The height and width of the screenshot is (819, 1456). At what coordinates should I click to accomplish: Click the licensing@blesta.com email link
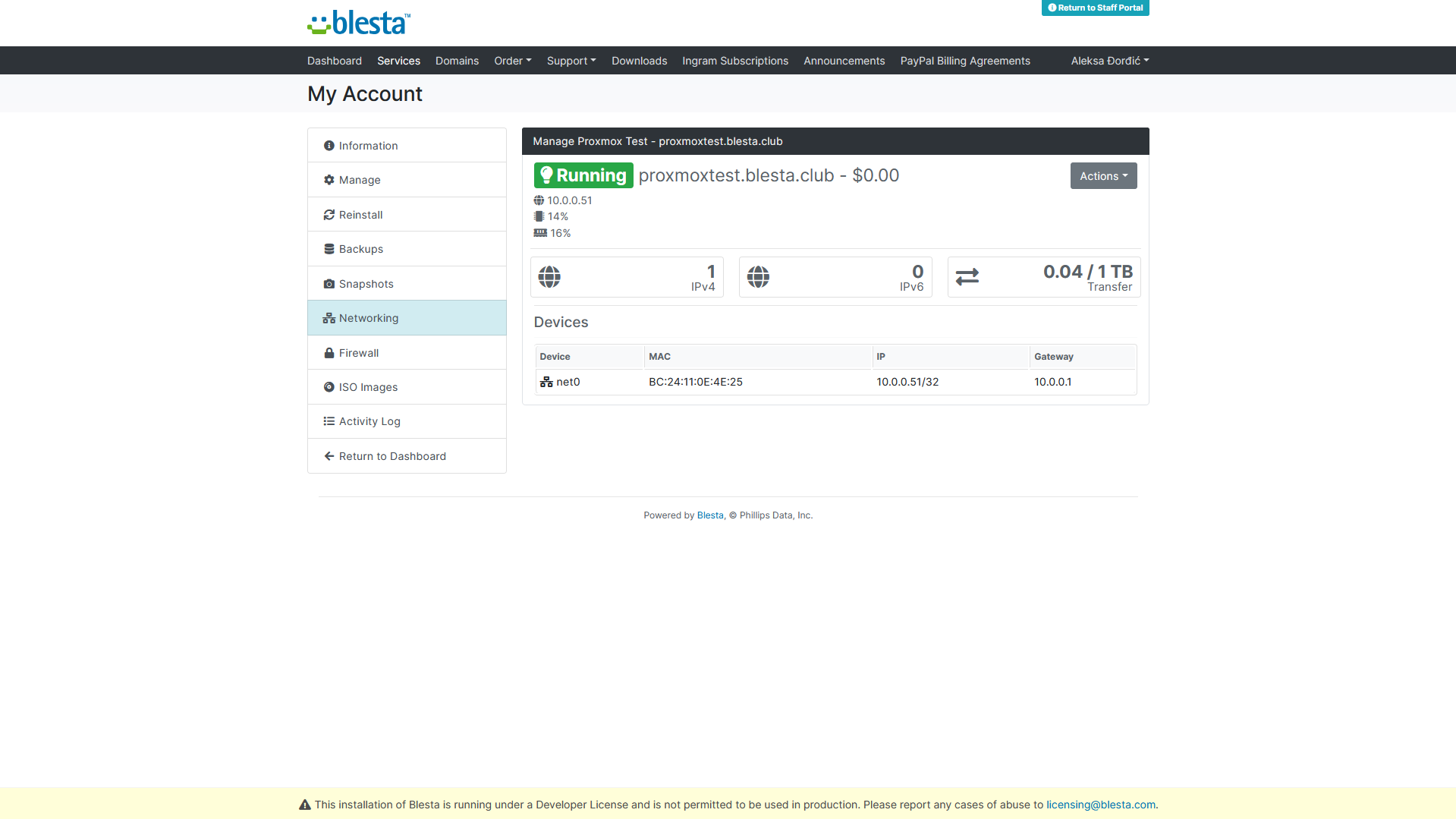1101,805
